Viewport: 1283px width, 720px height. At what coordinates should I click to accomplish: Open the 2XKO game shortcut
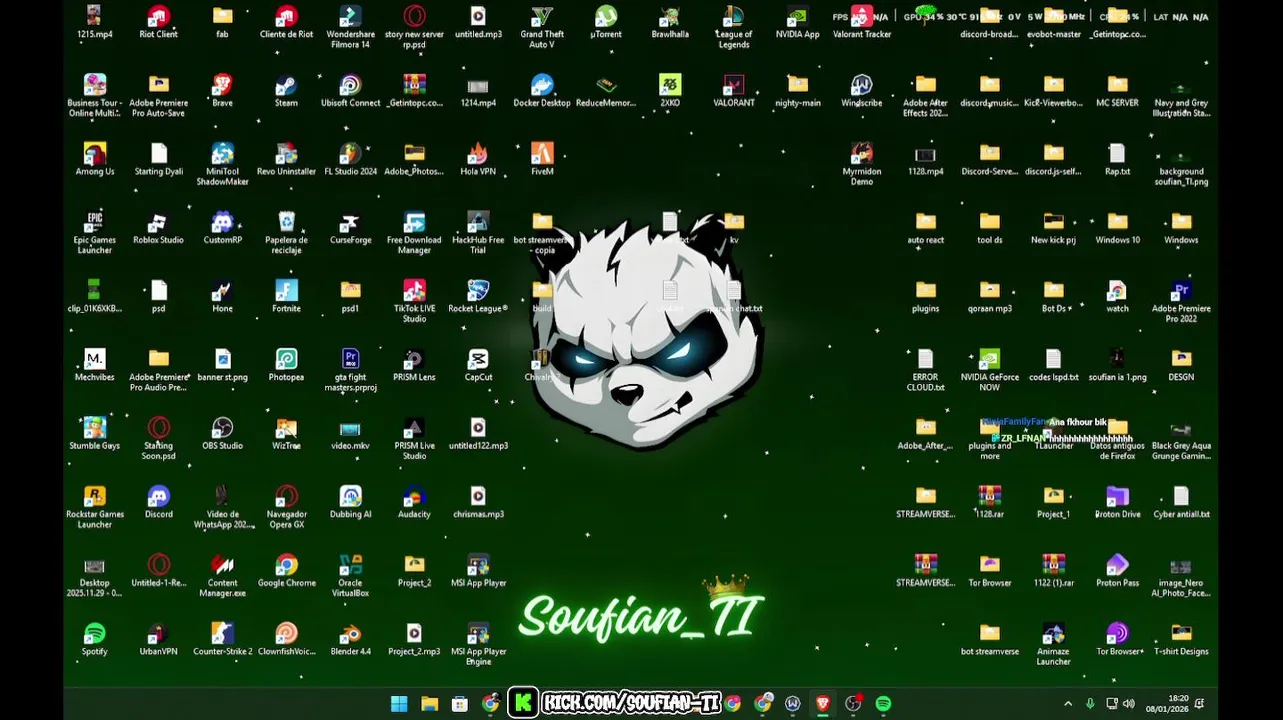[670, 91]
